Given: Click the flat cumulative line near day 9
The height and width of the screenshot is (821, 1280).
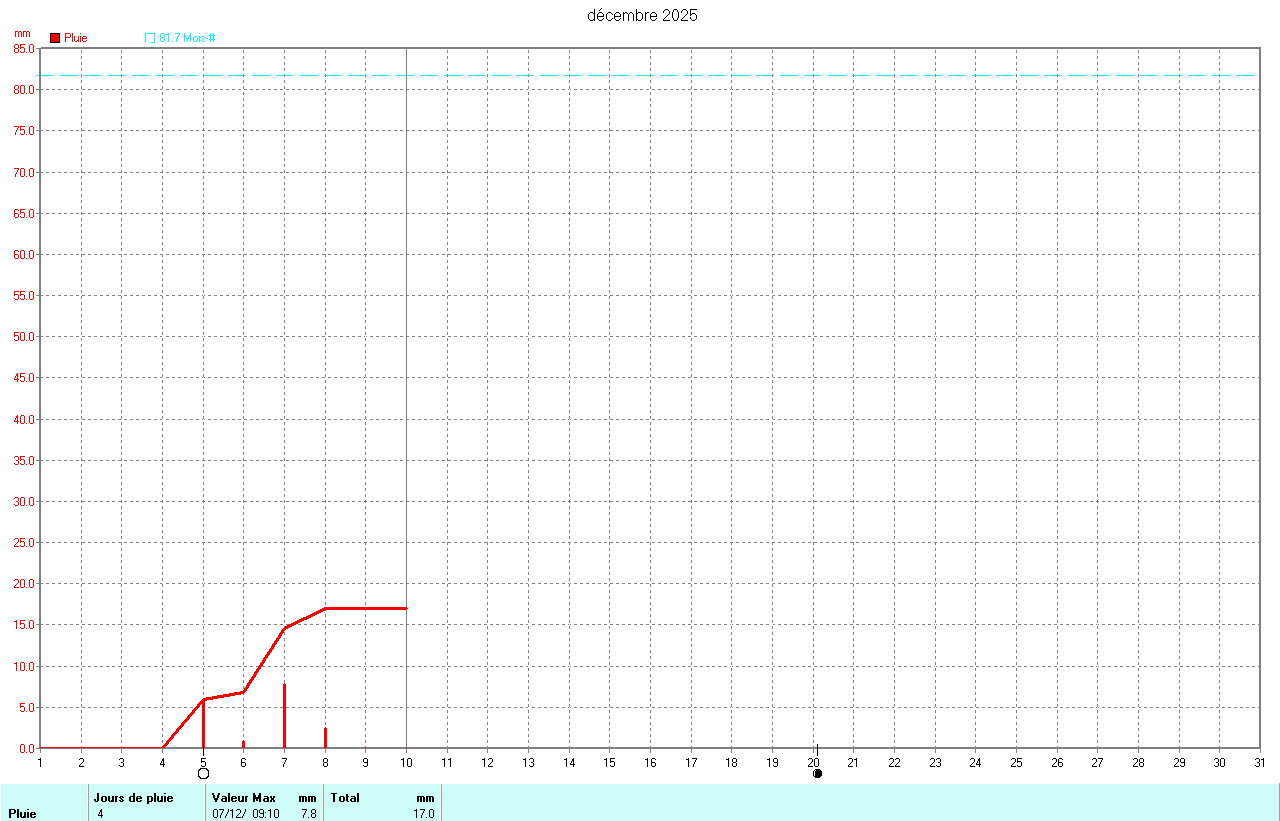Looking at the screenshot, I should coord(366,608).
